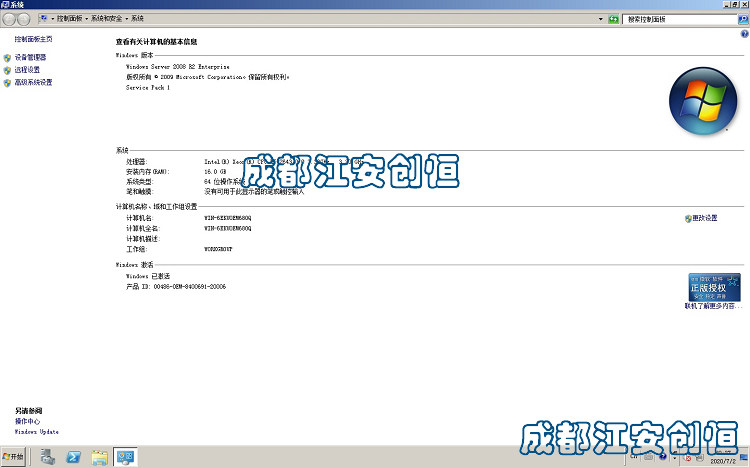The height and width of the screenshot is (468, 750).
Task: Select the WORKGROUP workgroup value
Action: tap(218, 249)
